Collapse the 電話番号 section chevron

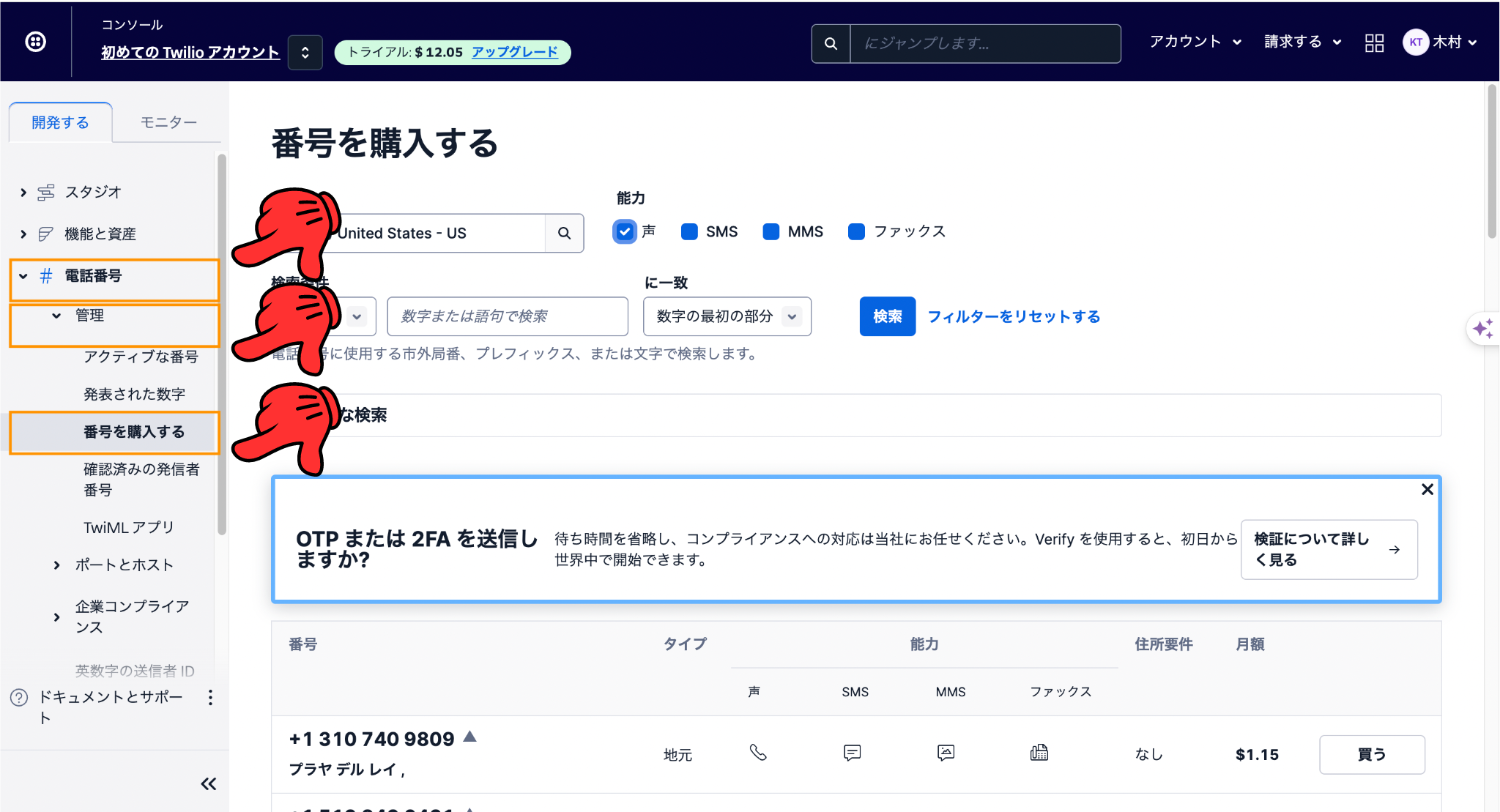(23, 276)
